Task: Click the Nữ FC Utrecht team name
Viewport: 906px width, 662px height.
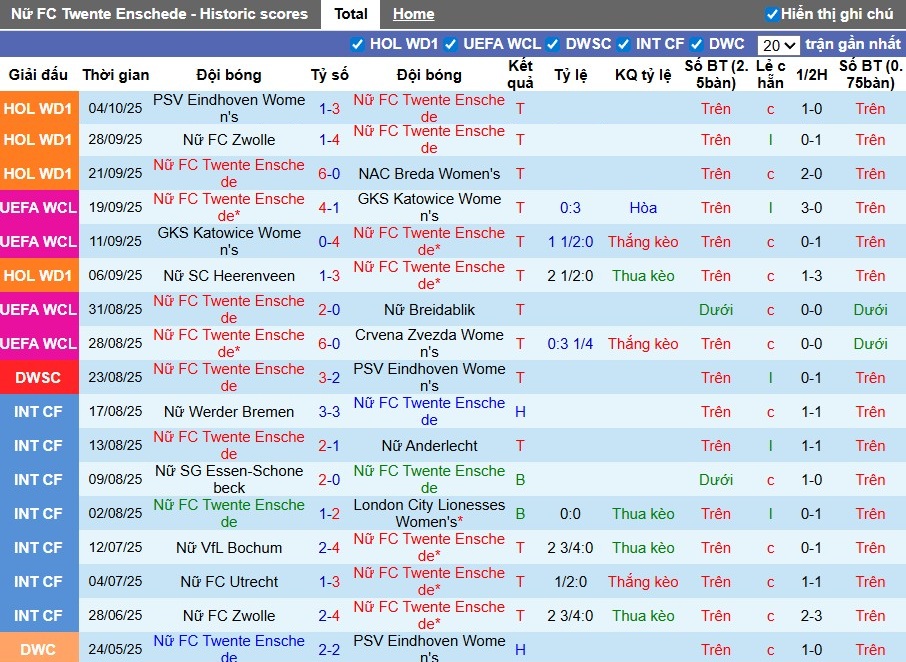Action: tap(229, 582)
